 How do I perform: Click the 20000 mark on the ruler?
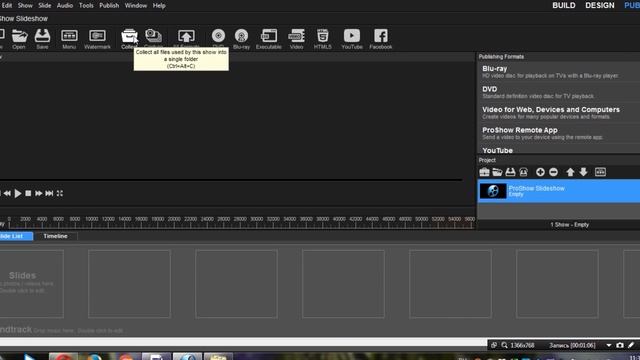tap(174, 220)
